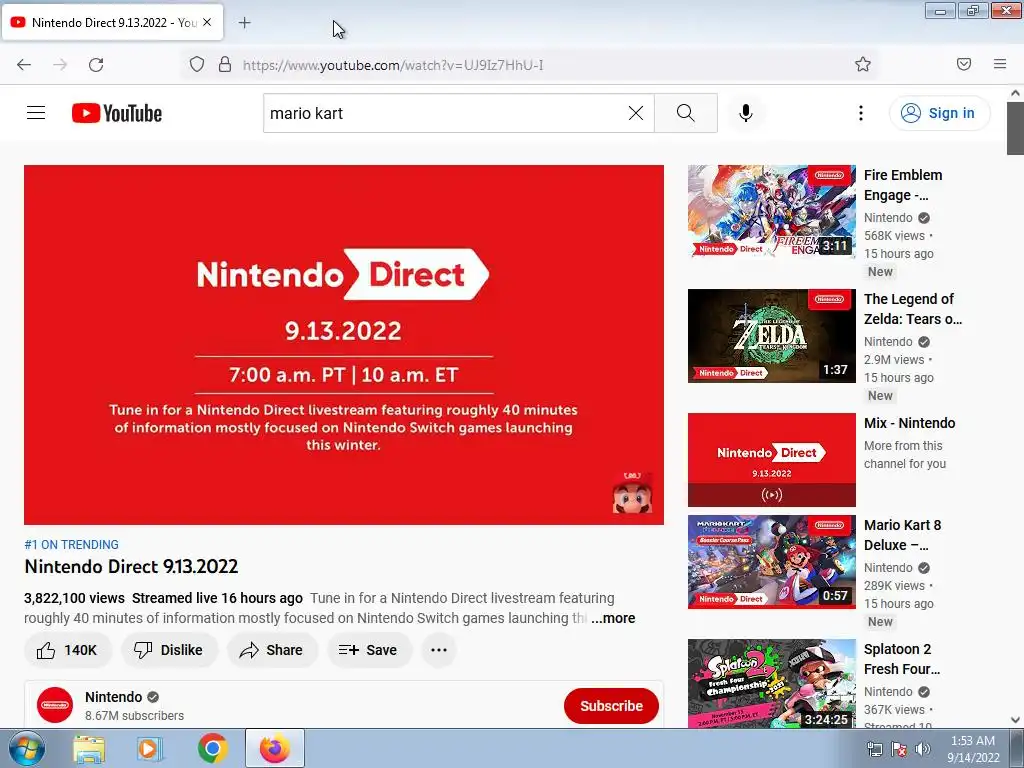Open YouTube settings three-dot menu
This screenshot has width=1024, height=768.
point(861,113)
